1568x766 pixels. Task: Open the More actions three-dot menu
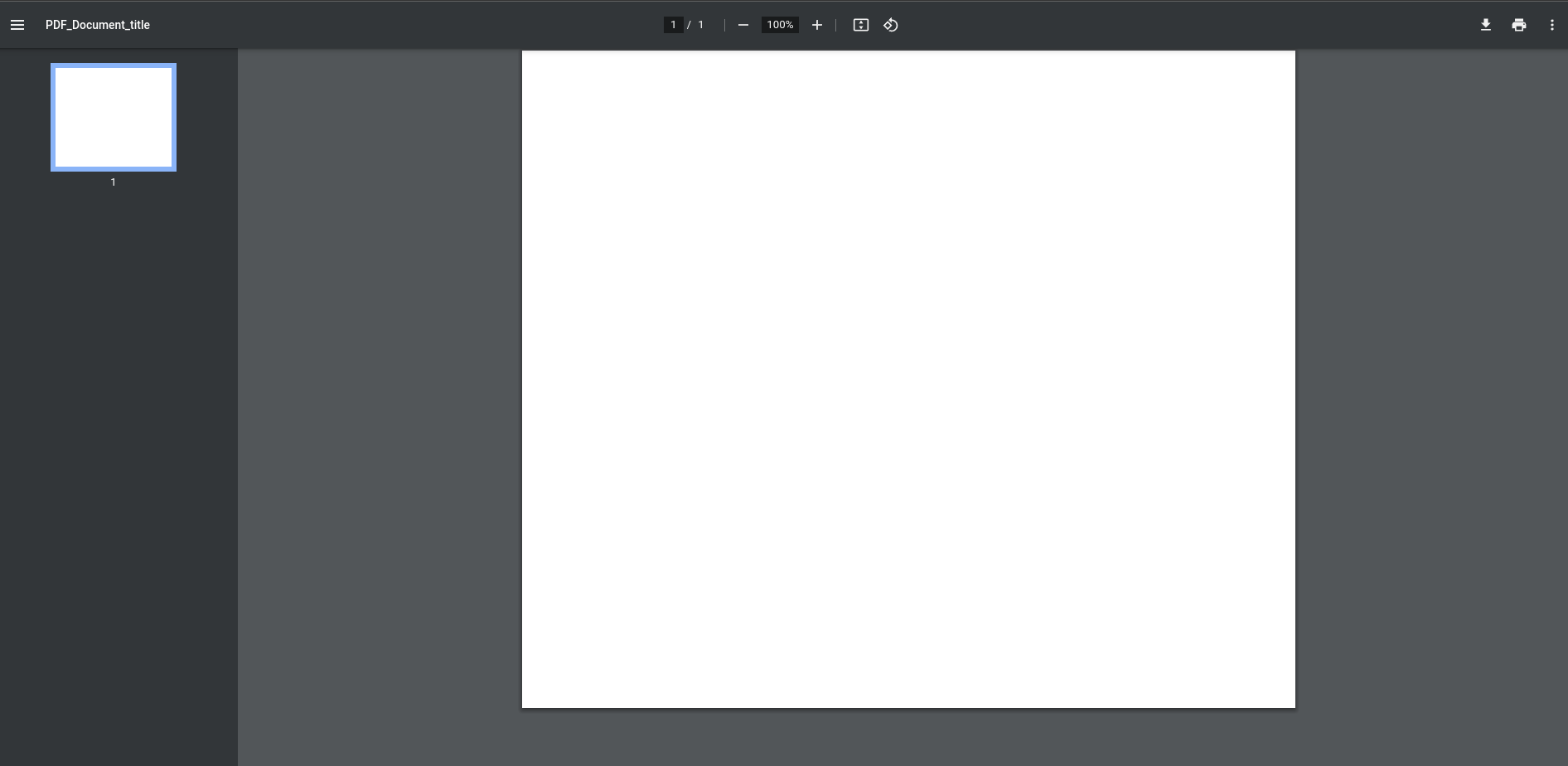point(1552,25)
